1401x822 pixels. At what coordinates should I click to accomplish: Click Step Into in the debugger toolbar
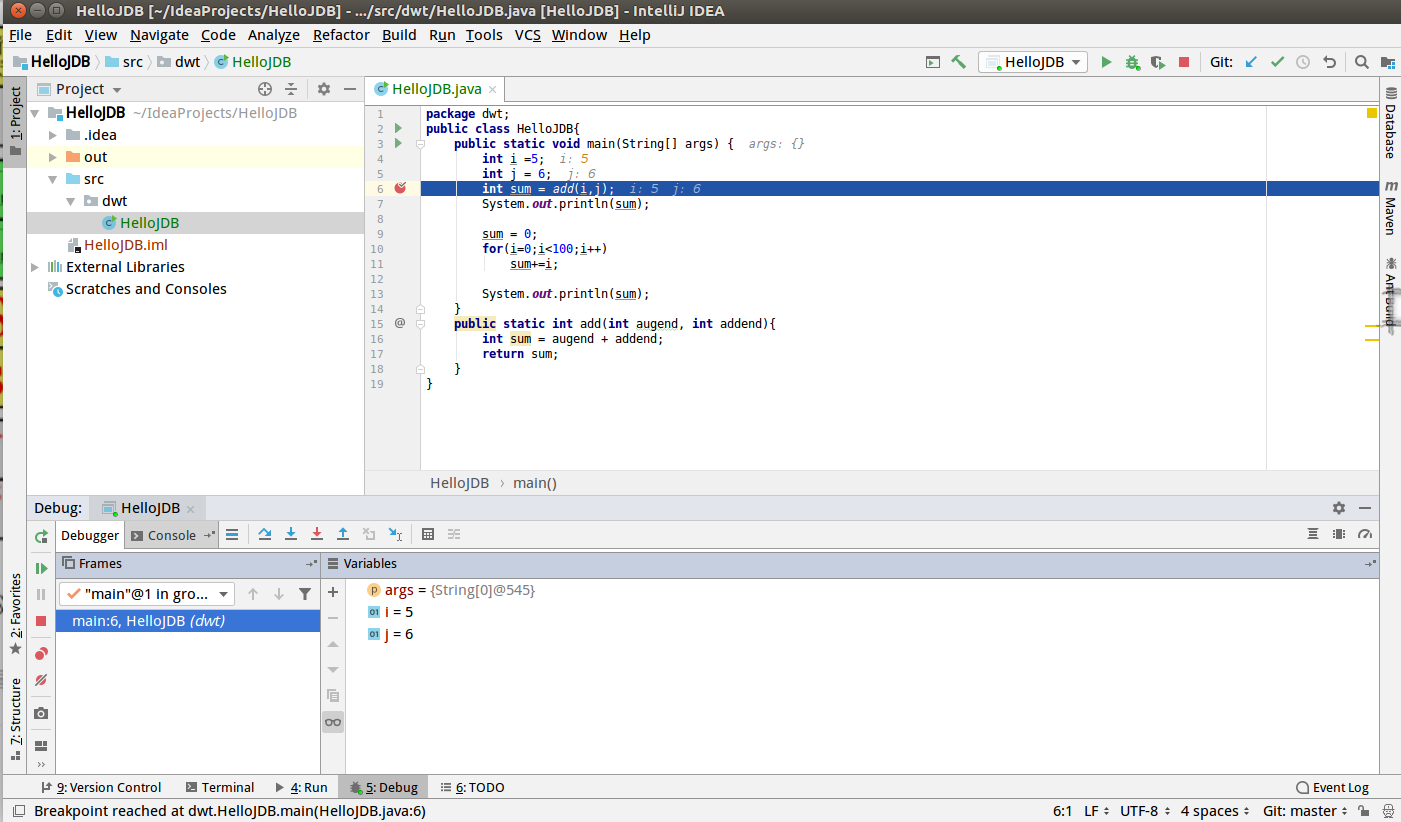click(291, 535)
